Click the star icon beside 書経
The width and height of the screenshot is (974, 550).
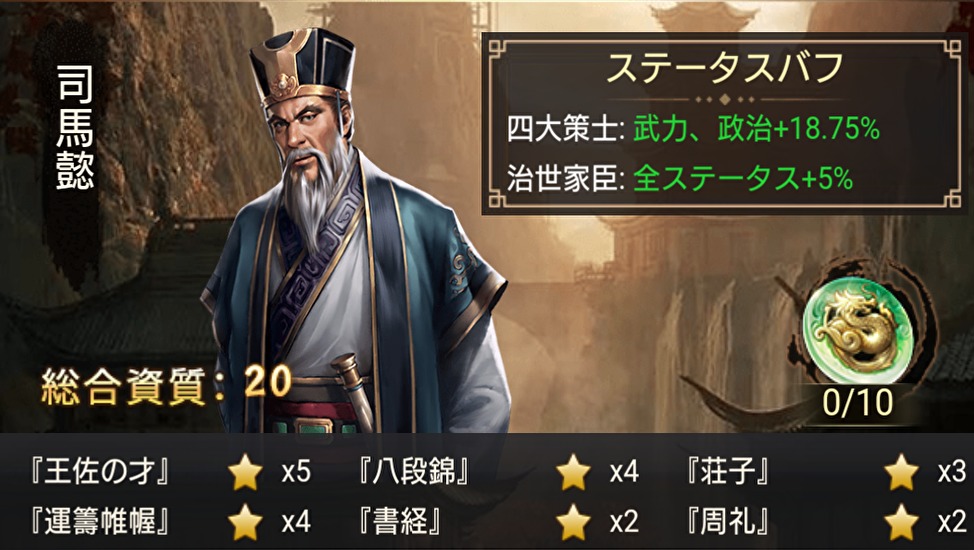(573, 522)
